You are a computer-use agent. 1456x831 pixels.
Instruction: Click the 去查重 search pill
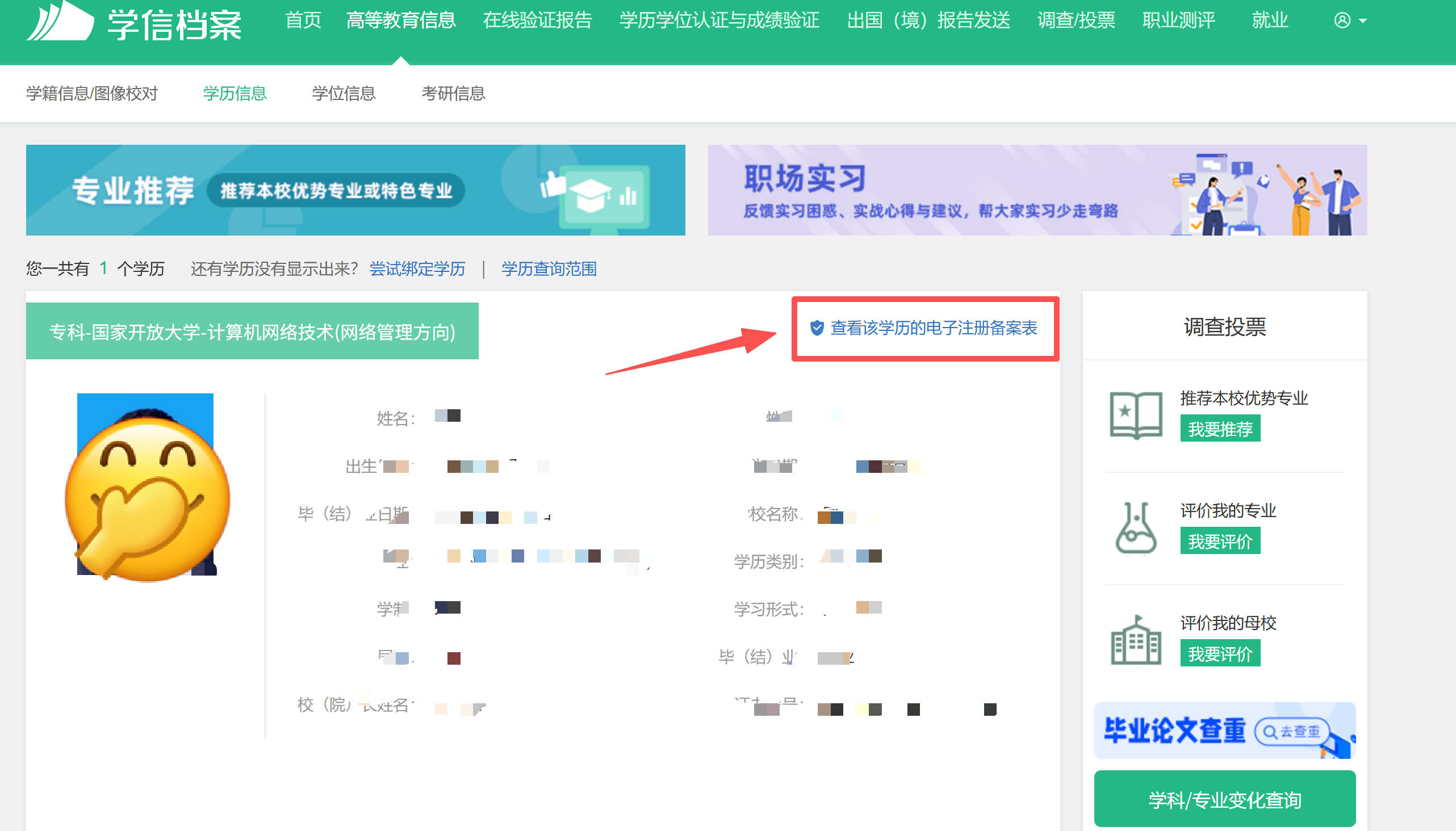point(1293,732)
